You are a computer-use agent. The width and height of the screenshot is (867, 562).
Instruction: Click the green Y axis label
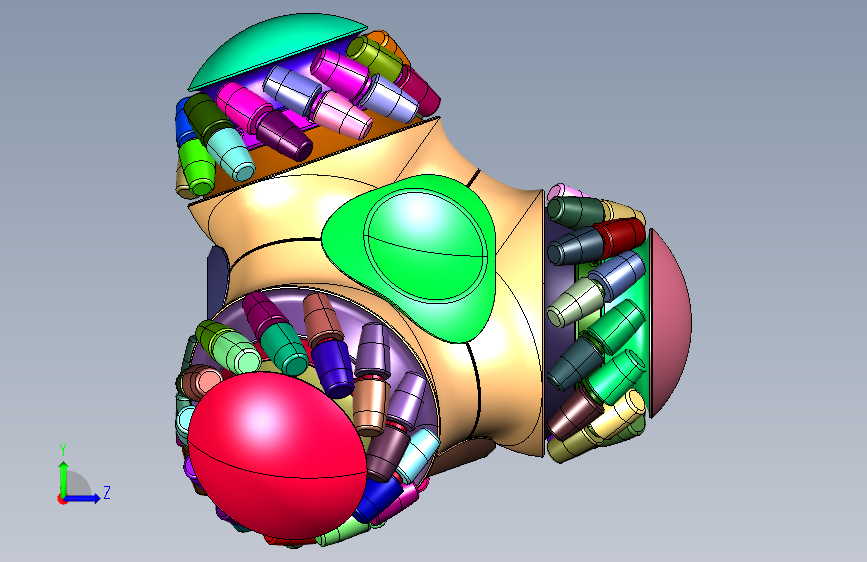64,450
